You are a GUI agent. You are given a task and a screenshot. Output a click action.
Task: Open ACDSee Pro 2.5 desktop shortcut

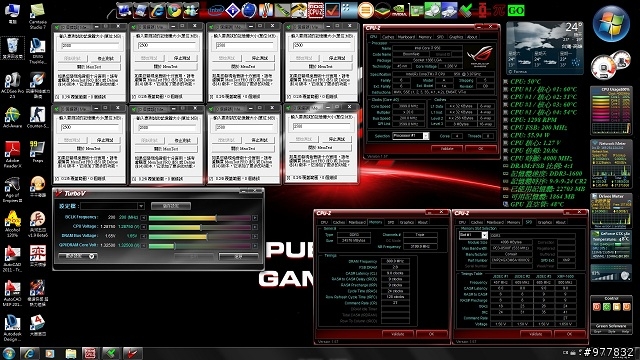pyautogui.click(x=12, y=86)
